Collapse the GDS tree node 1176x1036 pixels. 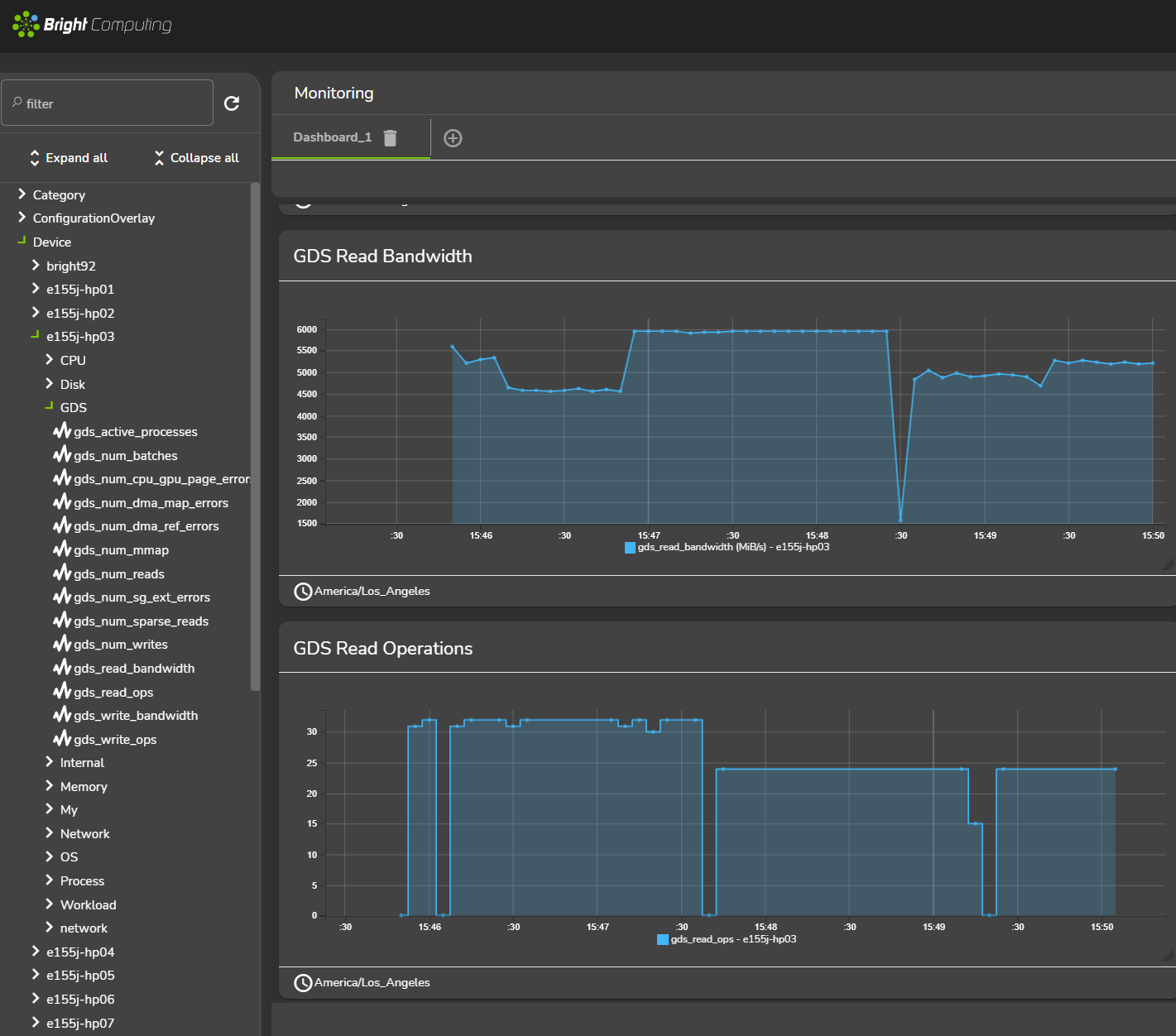click(x=49, y=407)
